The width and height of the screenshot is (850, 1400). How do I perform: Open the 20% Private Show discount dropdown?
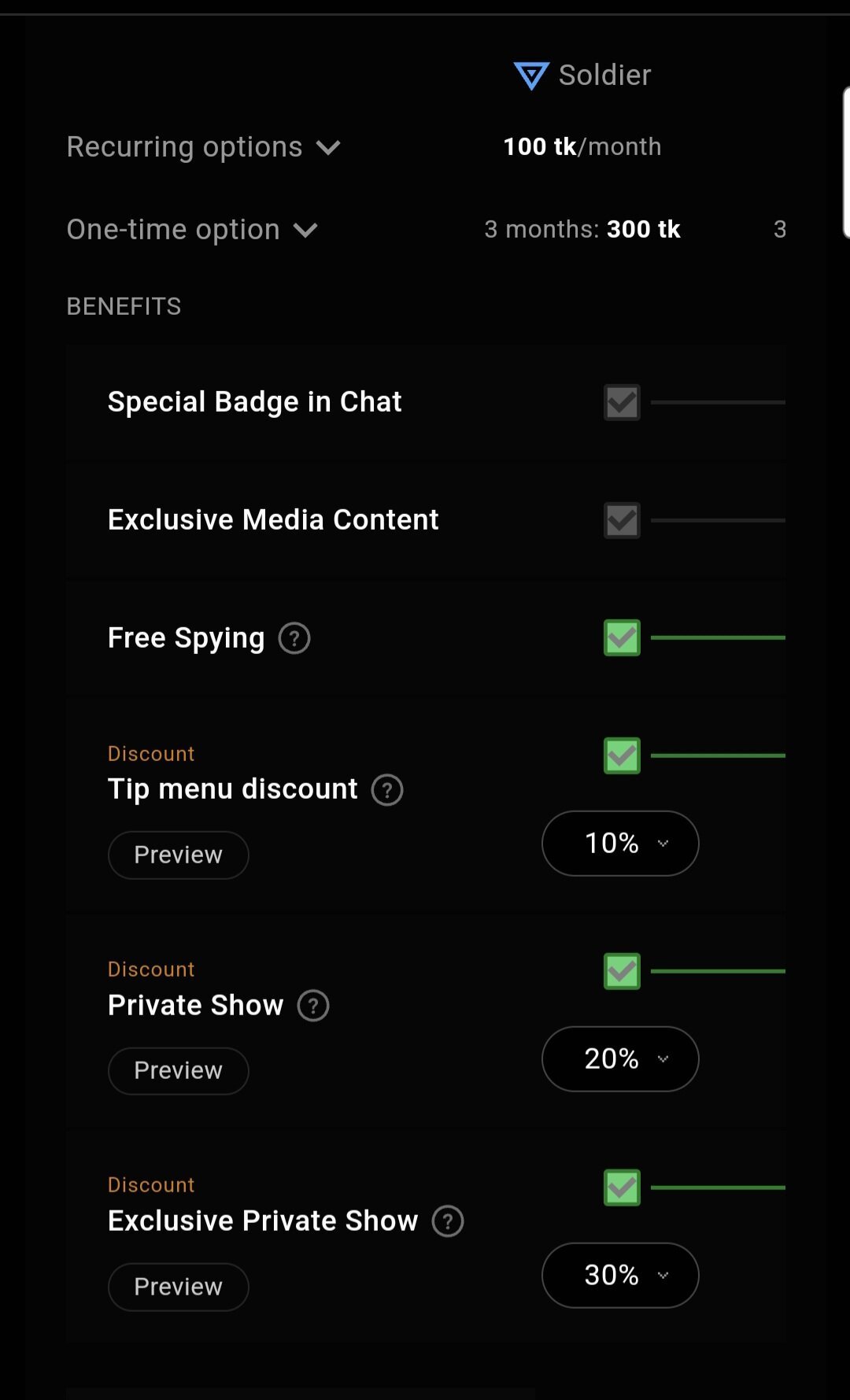coord(620,1059)
